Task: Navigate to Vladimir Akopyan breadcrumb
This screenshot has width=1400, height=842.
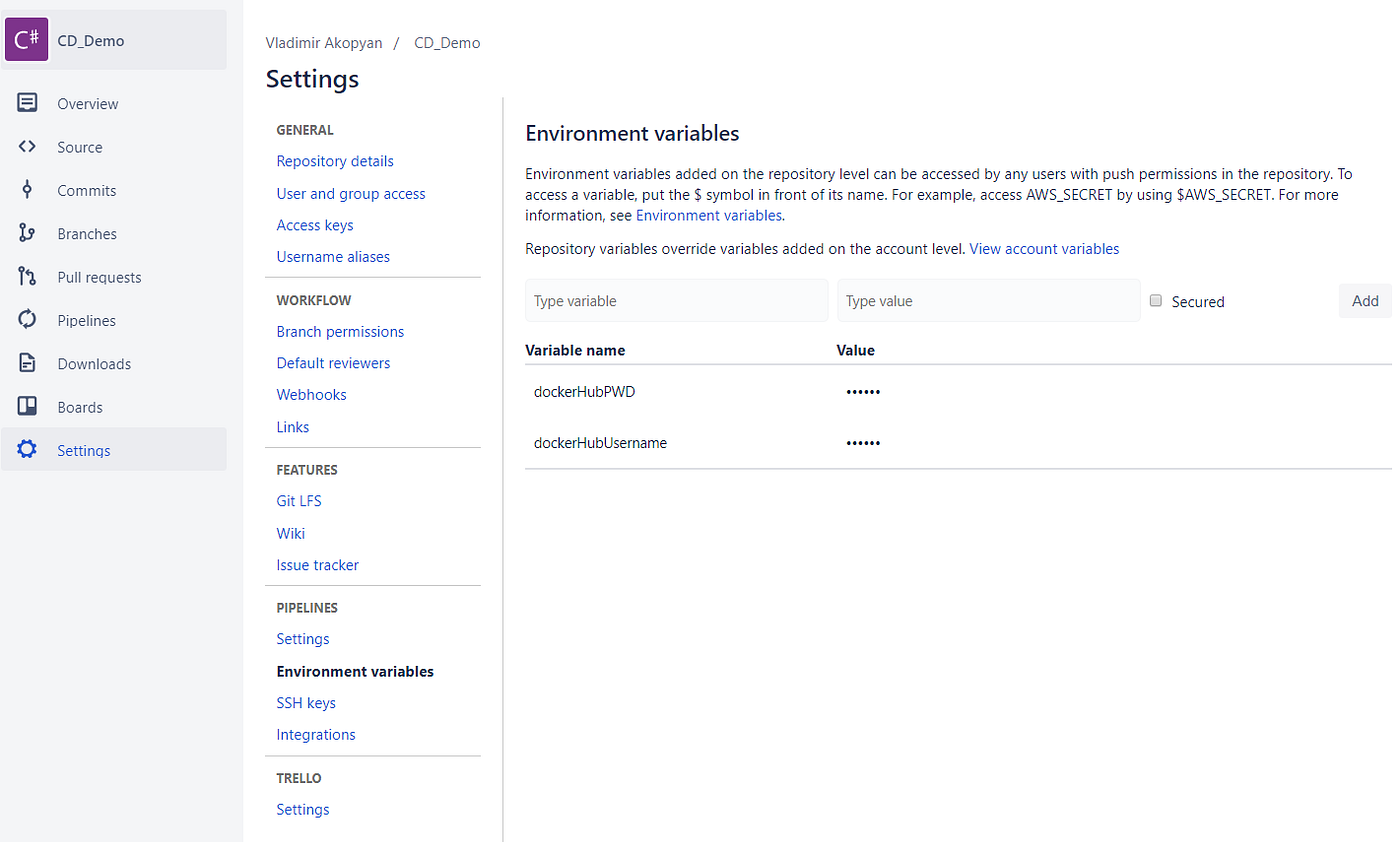Action: 324,42
